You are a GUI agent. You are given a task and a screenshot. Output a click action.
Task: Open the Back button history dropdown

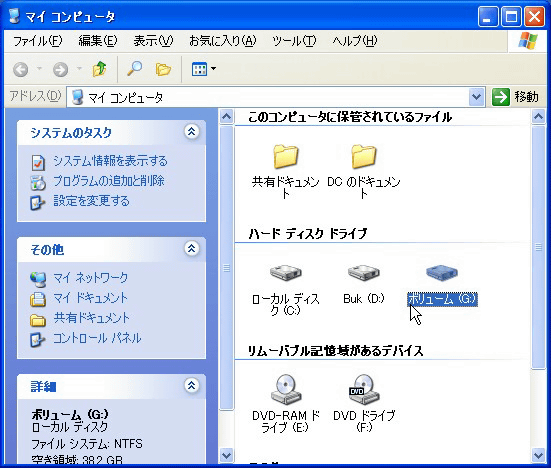(39, 69)
